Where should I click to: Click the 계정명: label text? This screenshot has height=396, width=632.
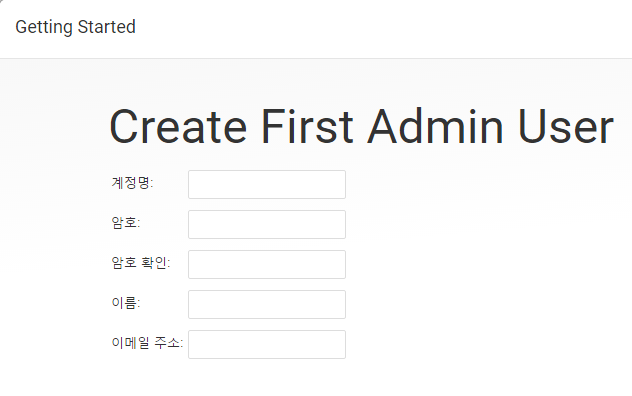click(x=132, y=183)
